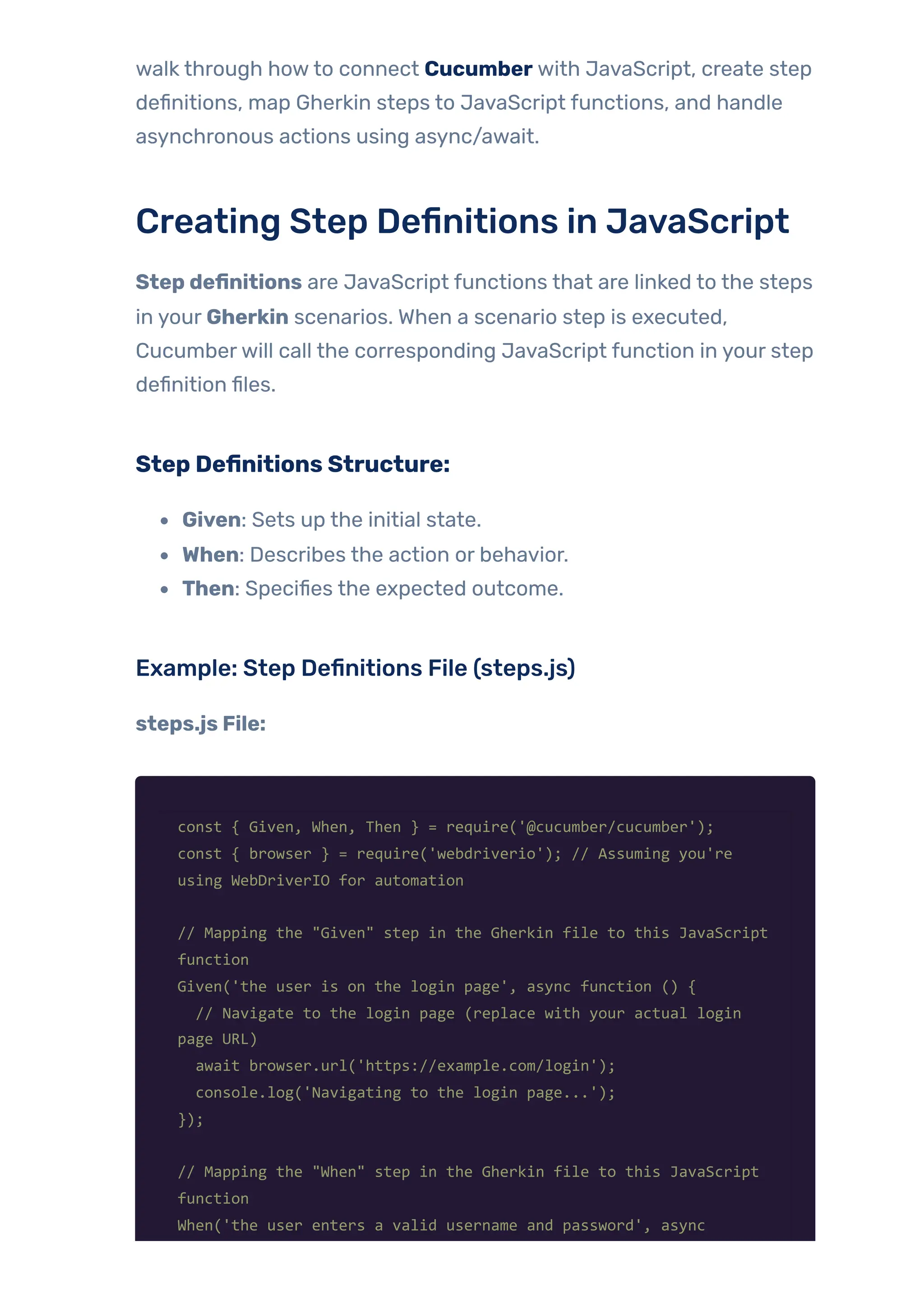Click the Example: Step Definitions File heading
This screenshot has width=924, height=1308.
tap(355, 668)
